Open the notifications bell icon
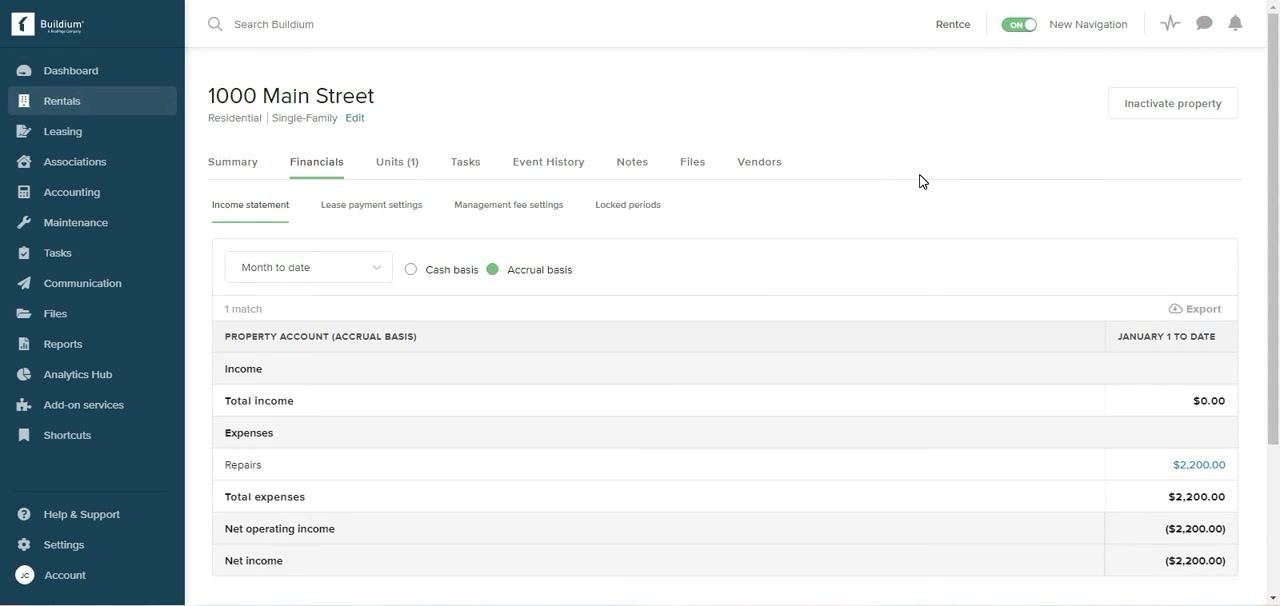The width and height of the screenshot is (1280, 606). [x=1236, y=23]
